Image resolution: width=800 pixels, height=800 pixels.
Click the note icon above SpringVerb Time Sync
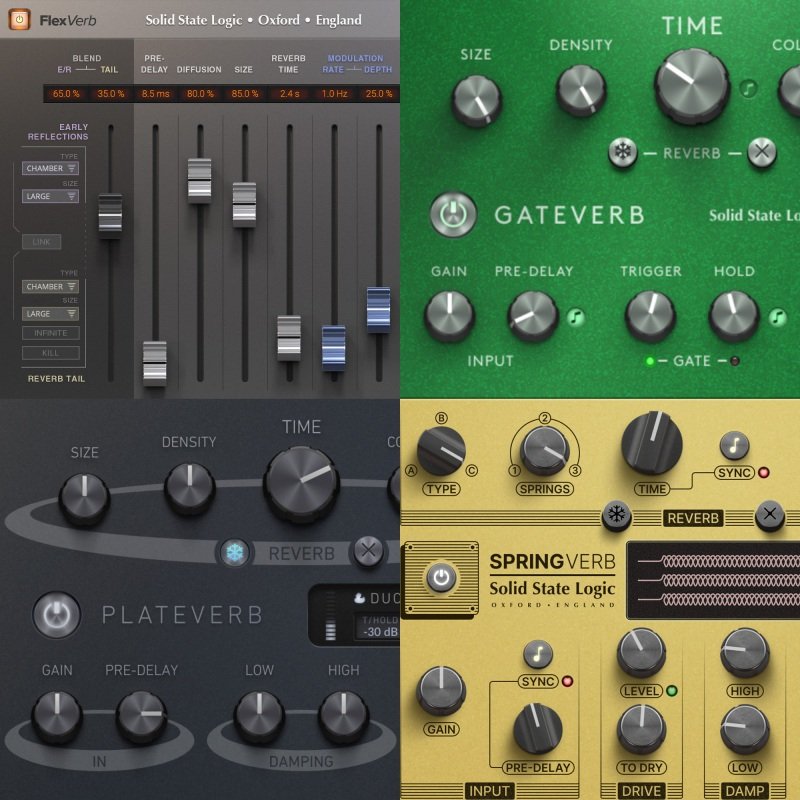click(734, 445)
